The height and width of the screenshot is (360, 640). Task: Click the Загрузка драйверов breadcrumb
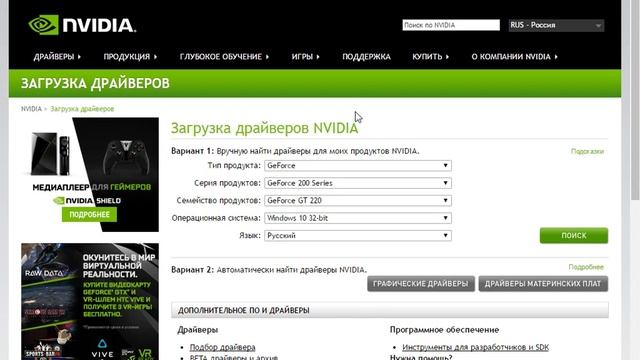pos(82,109)
